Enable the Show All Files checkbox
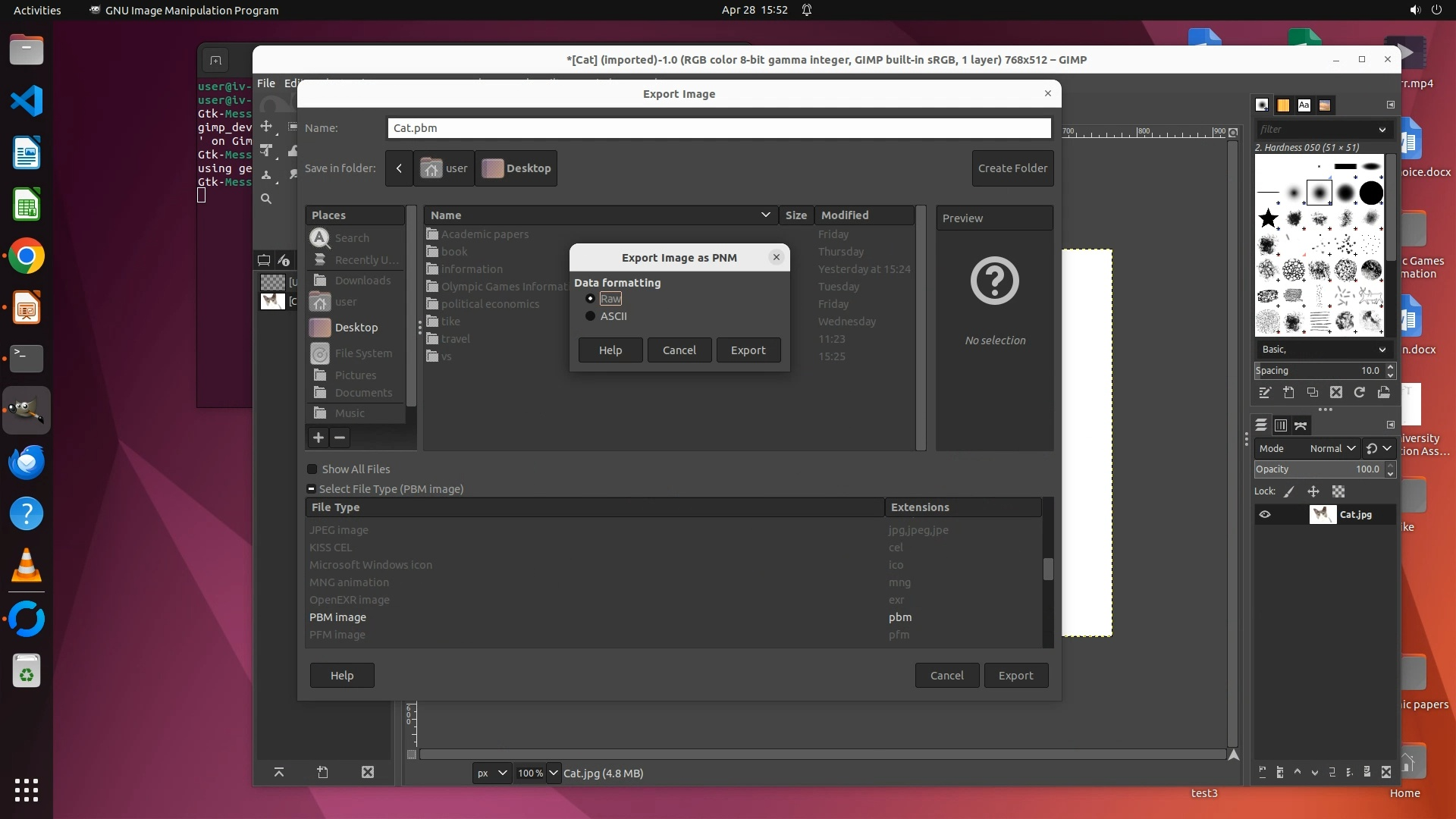The height and width of the screenshot is (819, 1456). pos(312,469)
